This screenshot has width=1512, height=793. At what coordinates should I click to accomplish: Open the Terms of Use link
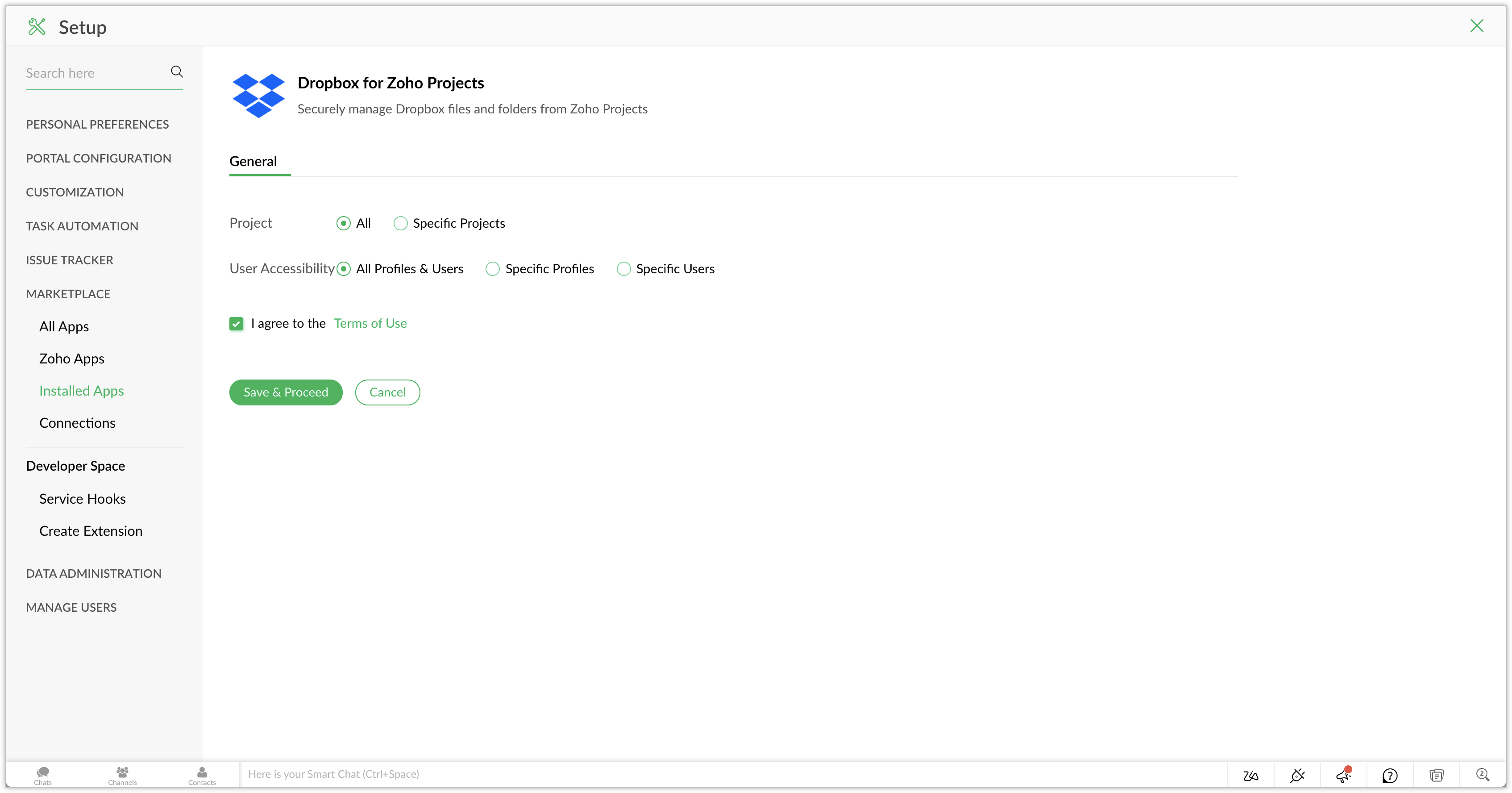click(x=370, y=323)
